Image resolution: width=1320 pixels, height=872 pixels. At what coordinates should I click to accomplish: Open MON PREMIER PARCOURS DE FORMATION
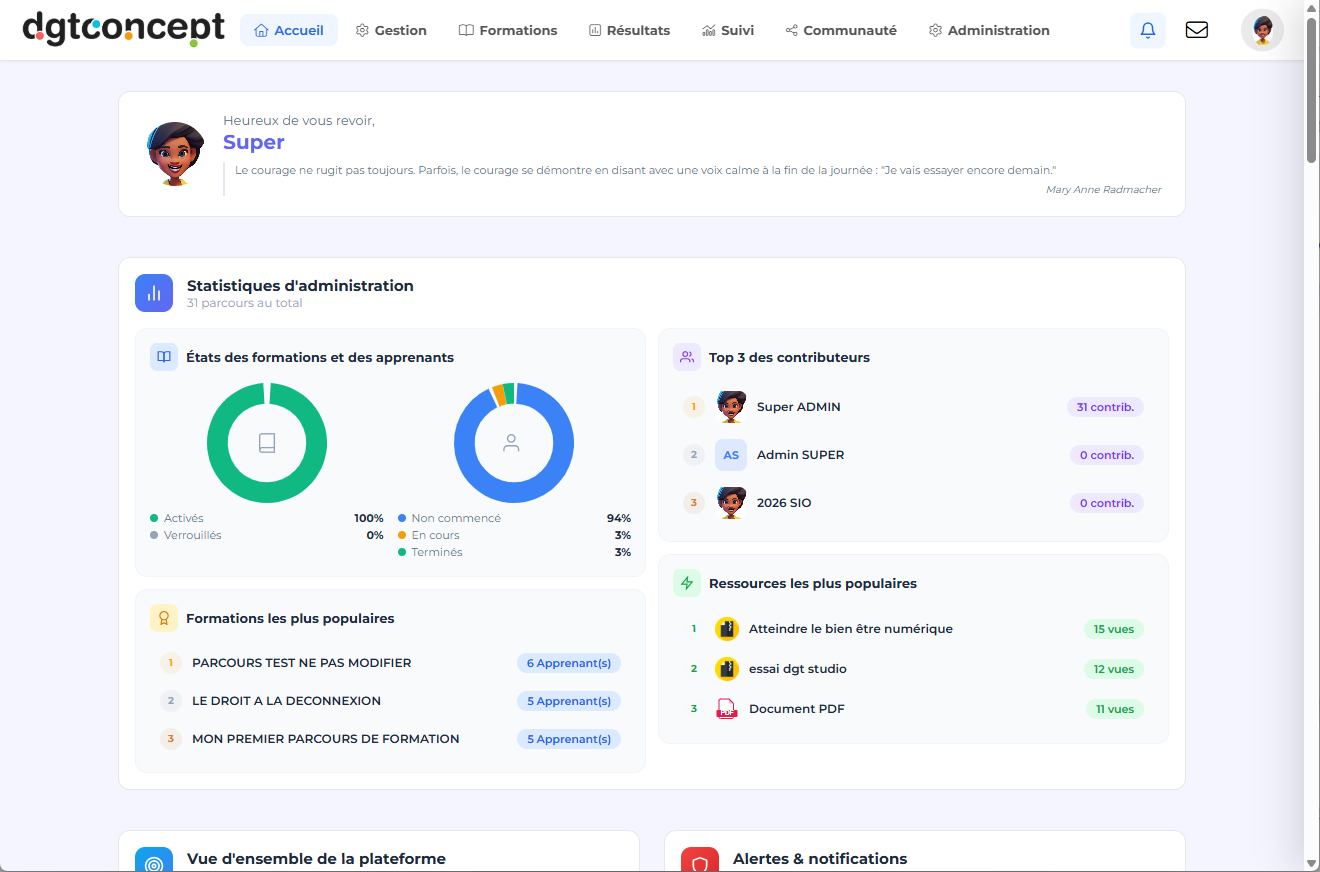pyautogui.click(x=326, y=739)
